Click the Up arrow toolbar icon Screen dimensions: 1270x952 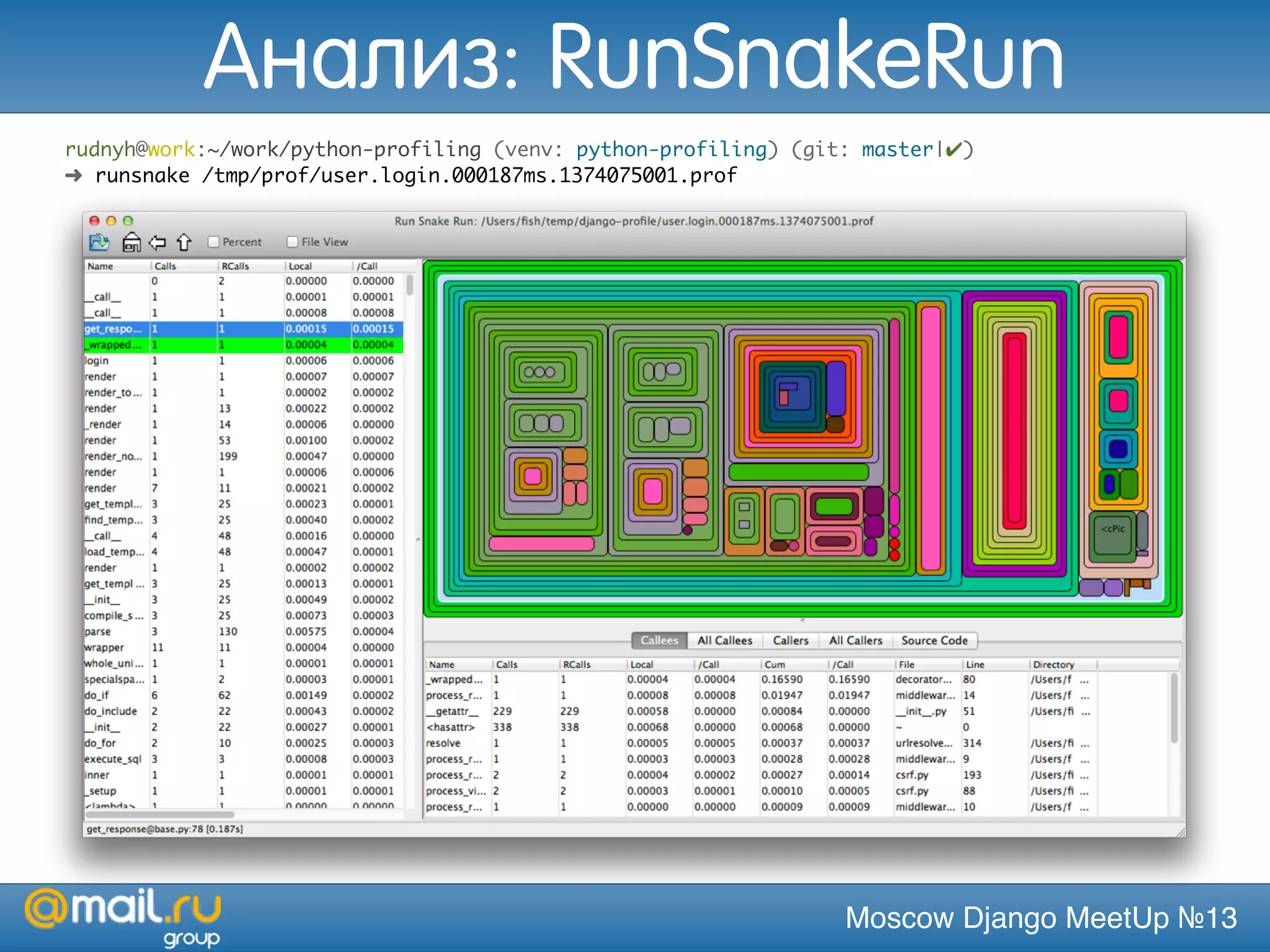pos(184,242)
